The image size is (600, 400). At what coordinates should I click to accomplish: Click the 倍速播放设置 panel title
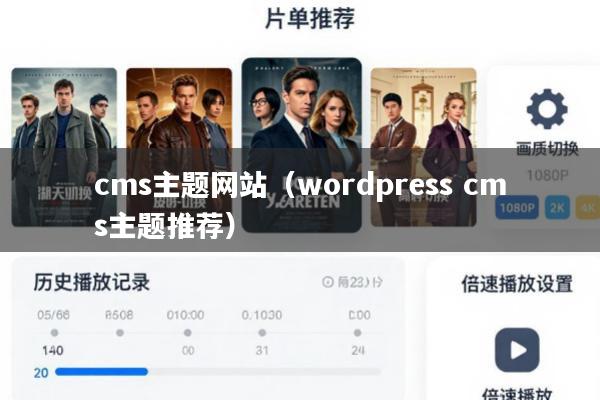517,284
